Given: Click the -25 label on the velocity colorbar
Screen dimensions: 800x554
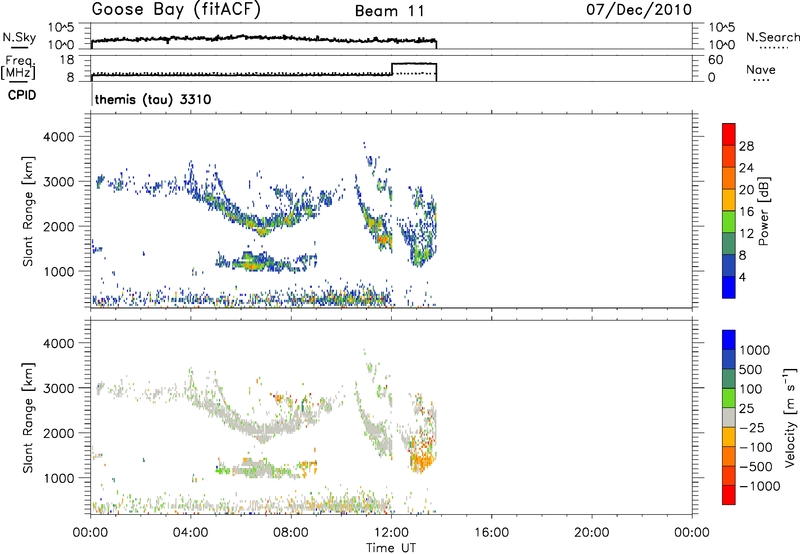Looking at the screenshot, I should point(752,427).
